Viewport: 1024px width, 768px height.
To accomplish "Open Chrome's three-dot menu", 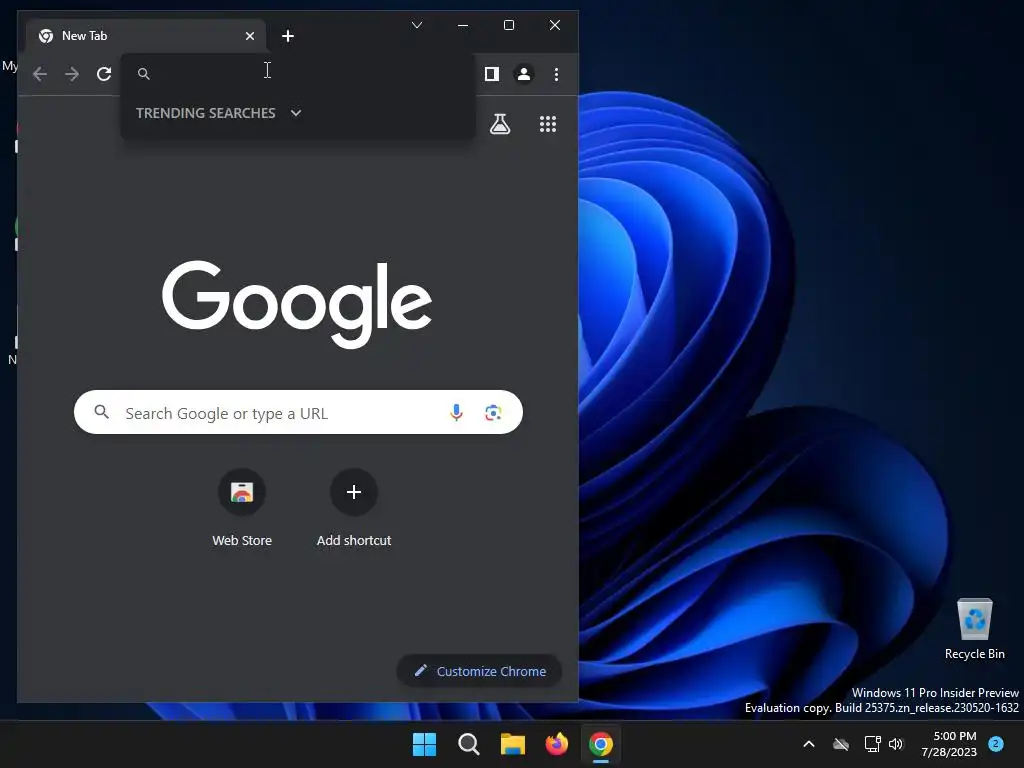I will pyautogui.click(x=556, y=74).
